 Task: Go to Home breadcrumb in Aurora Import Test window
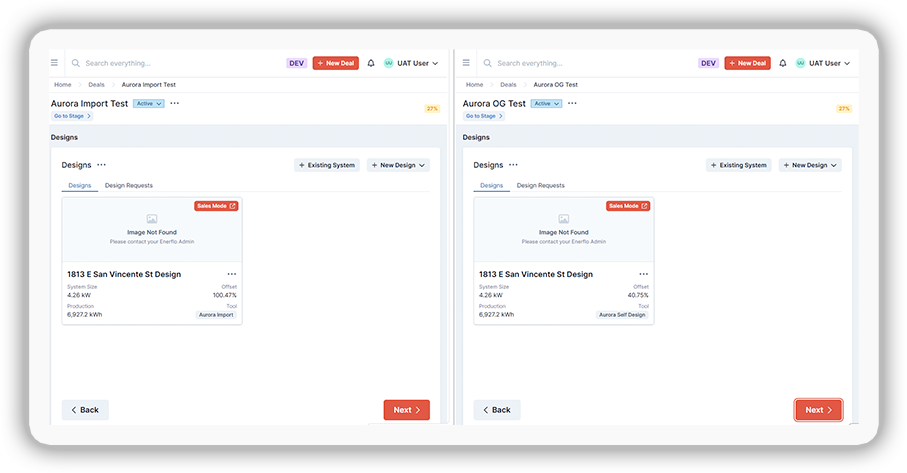coord(62,84)
